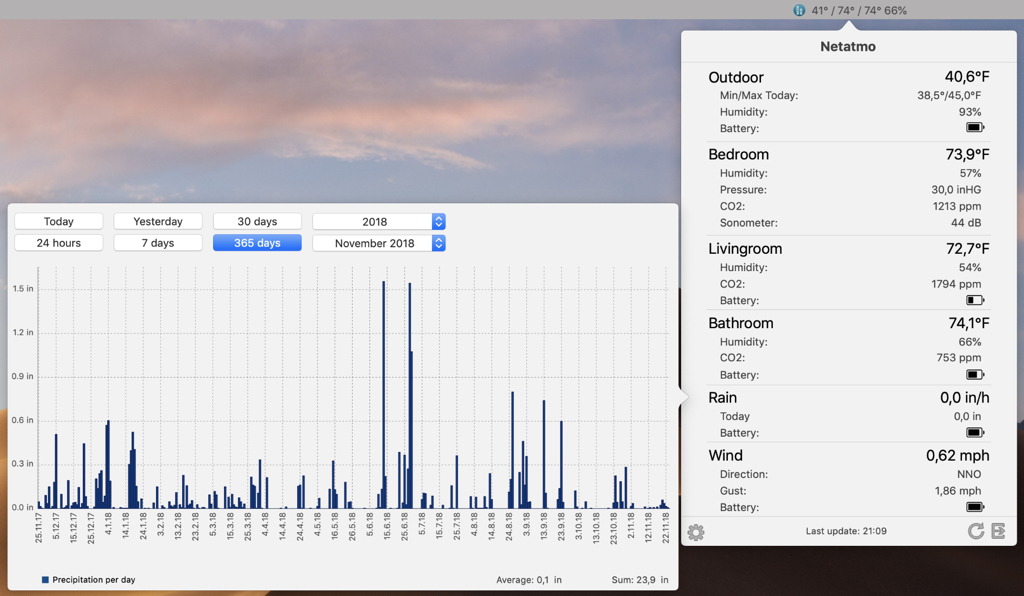Select the 365 days range
This screenshot has width=1024, height=596.
click(x=257, y=243)
